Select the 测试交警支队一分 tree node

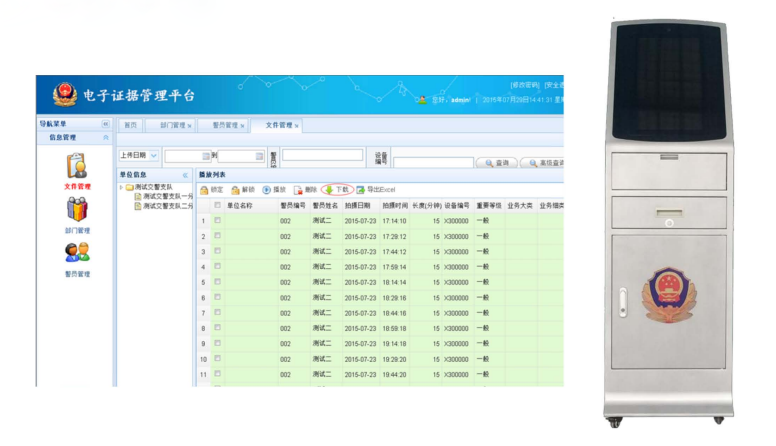[x=164, y=197]
